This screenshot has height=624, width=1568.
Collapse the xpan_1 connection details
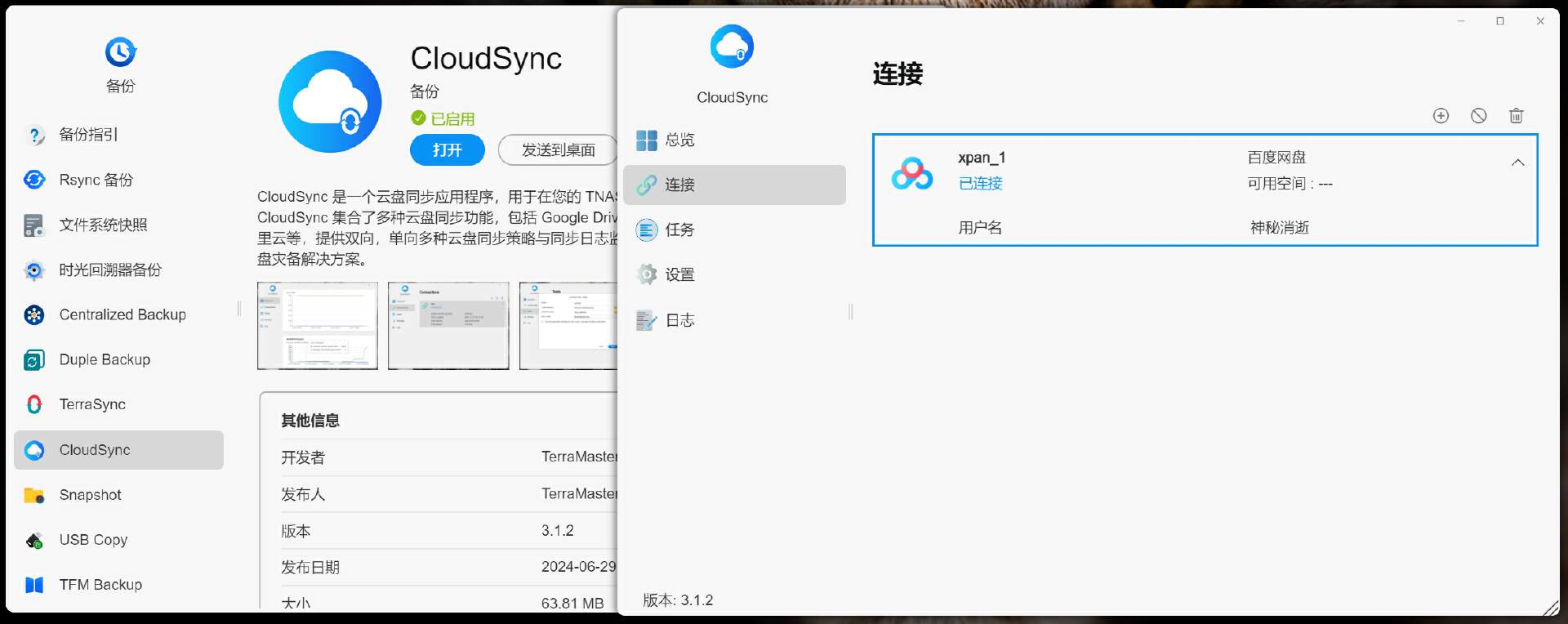[x=1517, y=163]
